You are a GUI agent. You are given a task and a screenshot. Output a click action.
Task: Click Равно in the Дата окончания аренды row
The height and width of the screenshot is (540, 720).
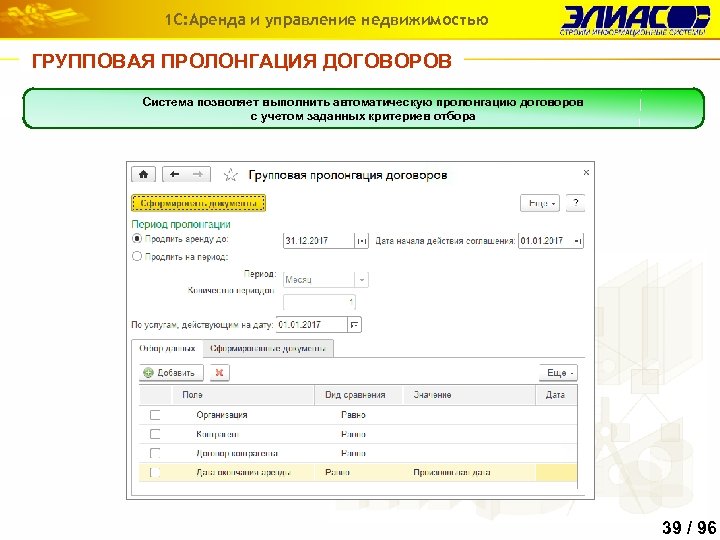(x=338, y=472)
